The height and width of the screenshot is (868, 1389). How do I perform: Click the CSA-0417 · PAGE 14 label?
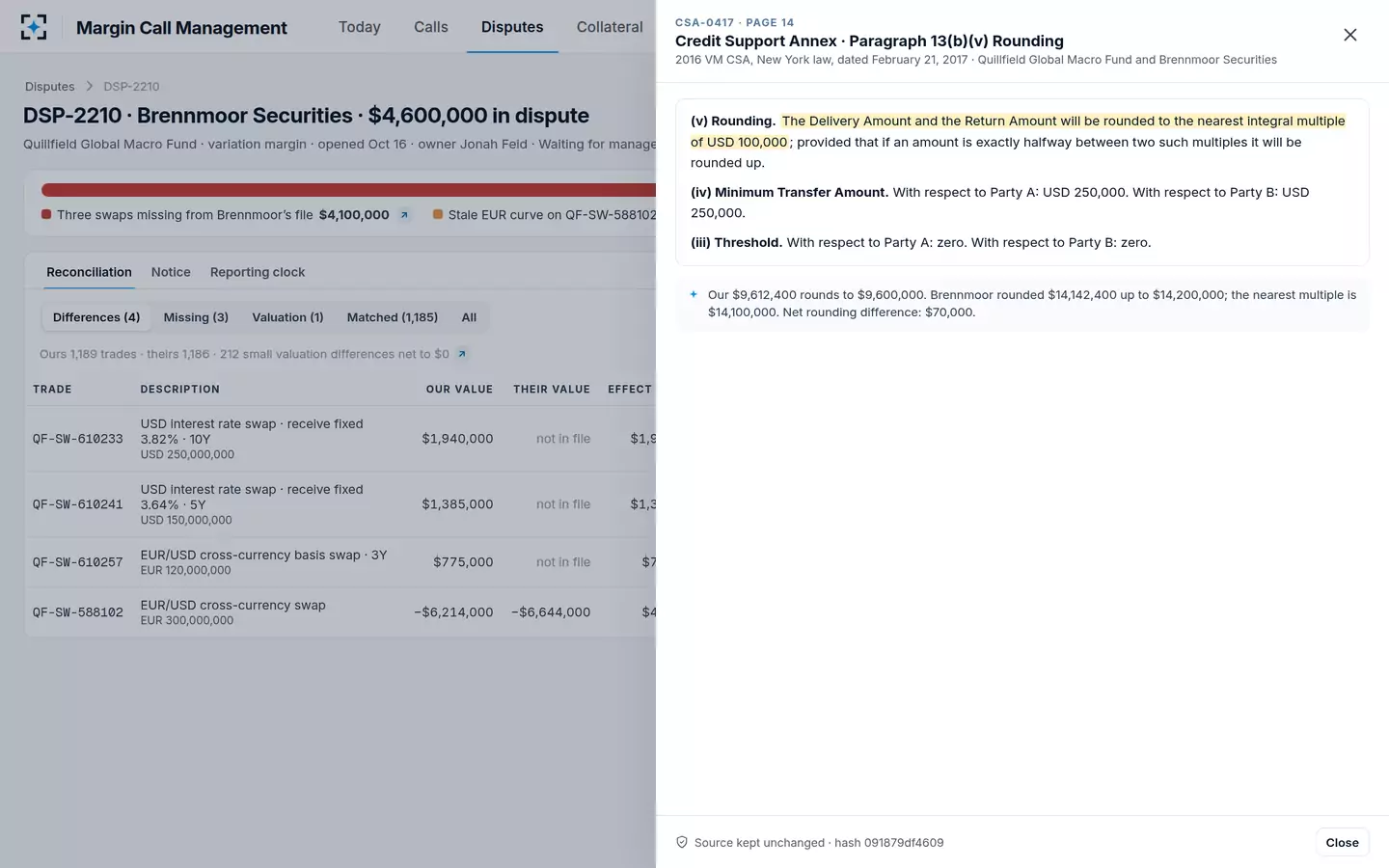[735, 22]
